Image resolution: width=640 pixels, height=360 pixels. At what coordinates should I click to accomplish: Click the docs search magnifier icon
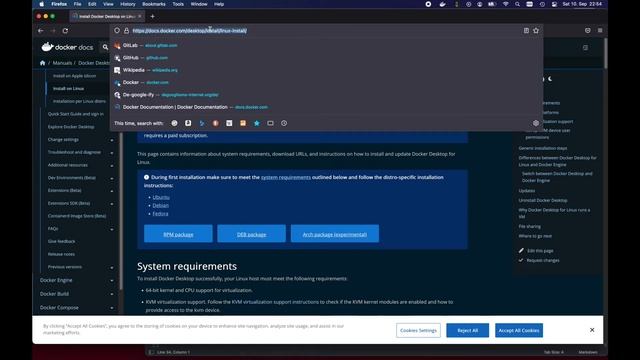point(105,47)
